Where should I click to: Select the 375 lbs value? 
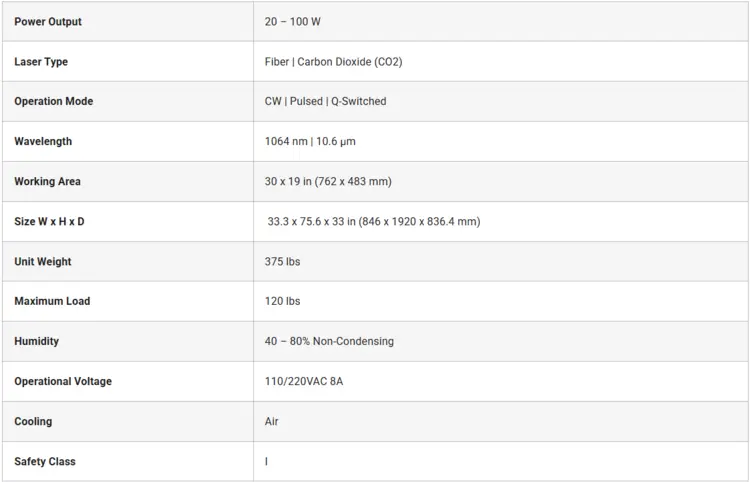click(282, 262)
